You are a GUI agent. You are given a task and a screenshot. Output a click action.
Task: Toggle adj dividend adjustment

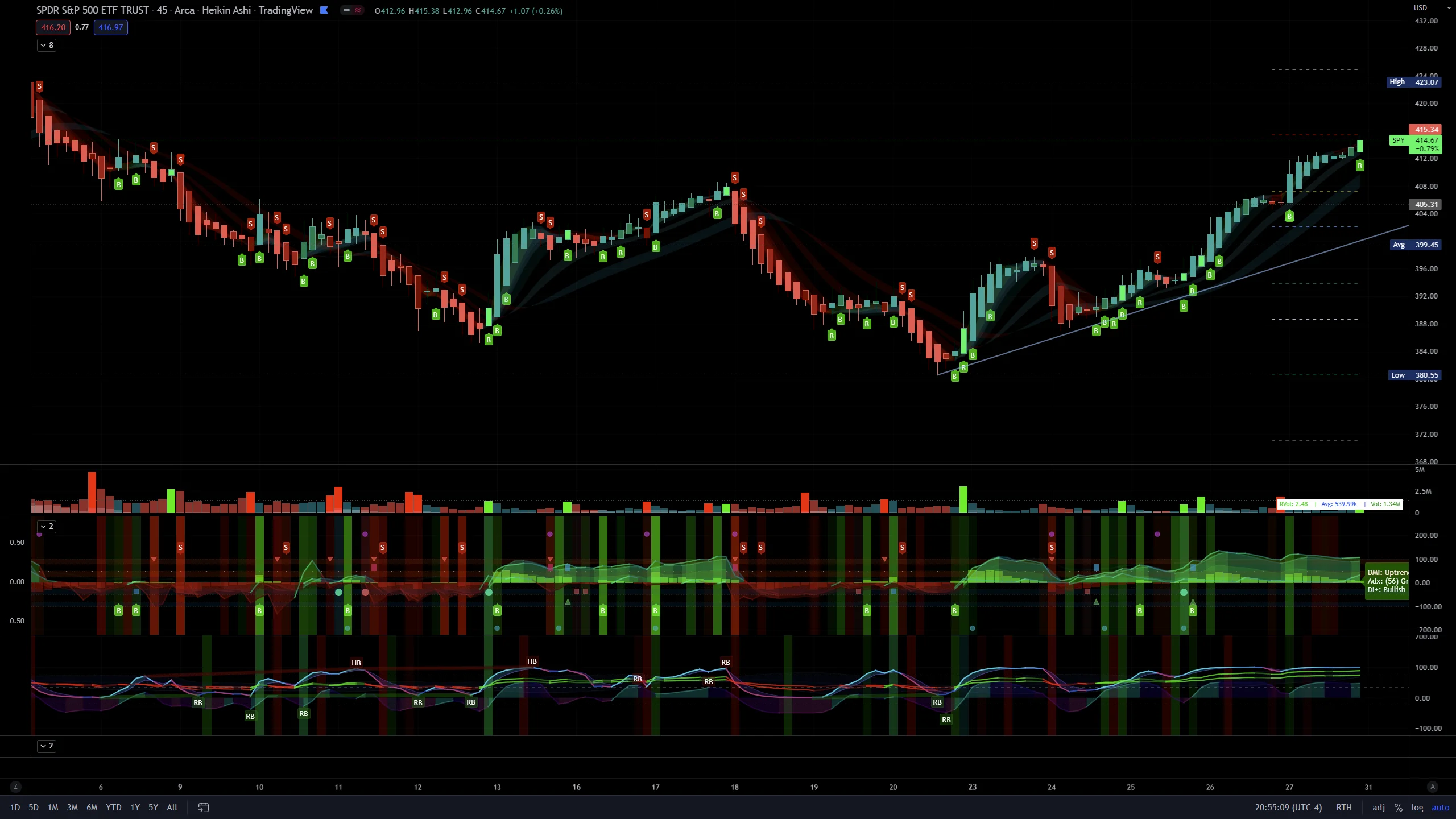point(1379,808)
